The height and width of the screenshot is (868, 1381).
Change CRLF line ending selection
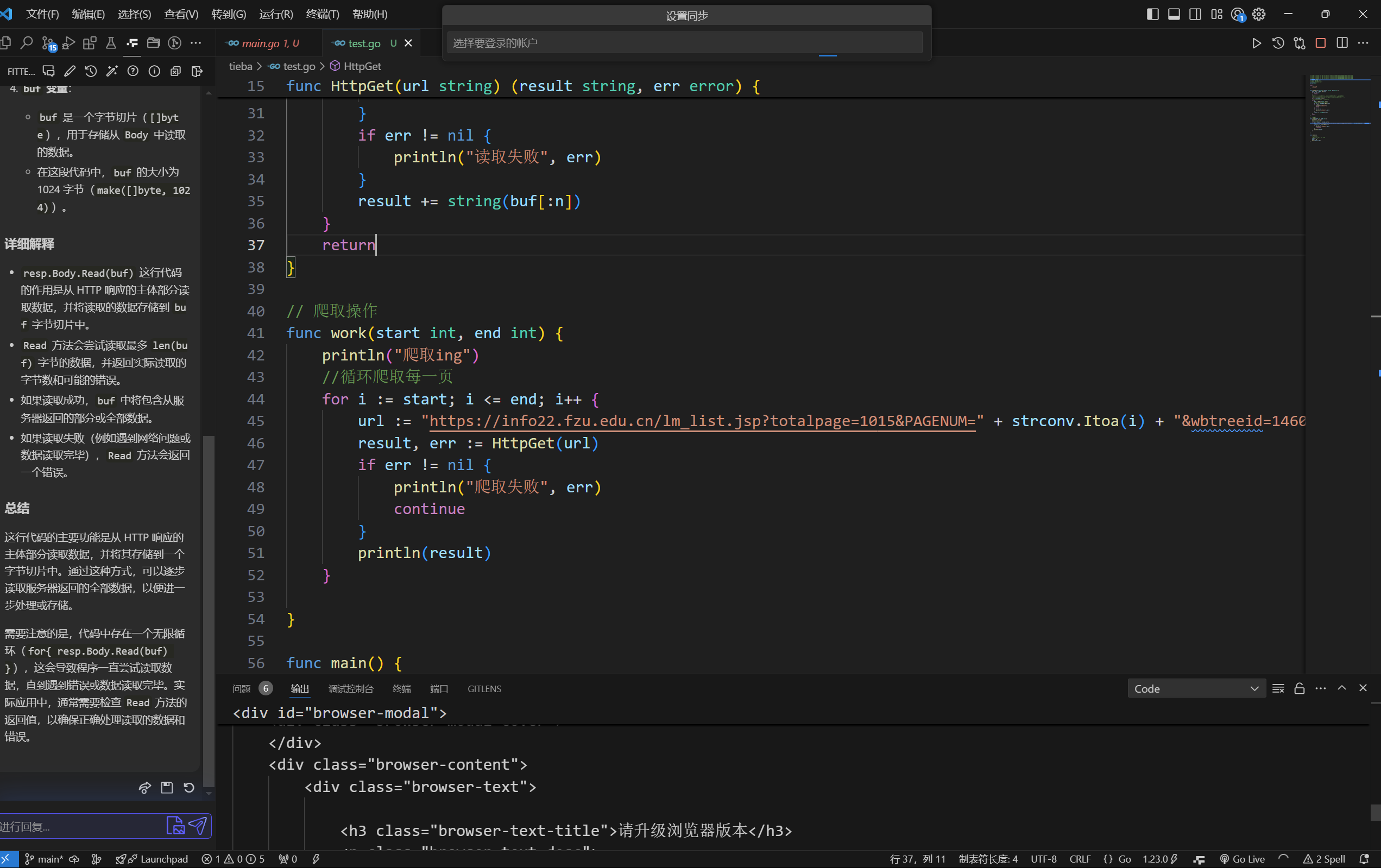tap(1080, 859)
